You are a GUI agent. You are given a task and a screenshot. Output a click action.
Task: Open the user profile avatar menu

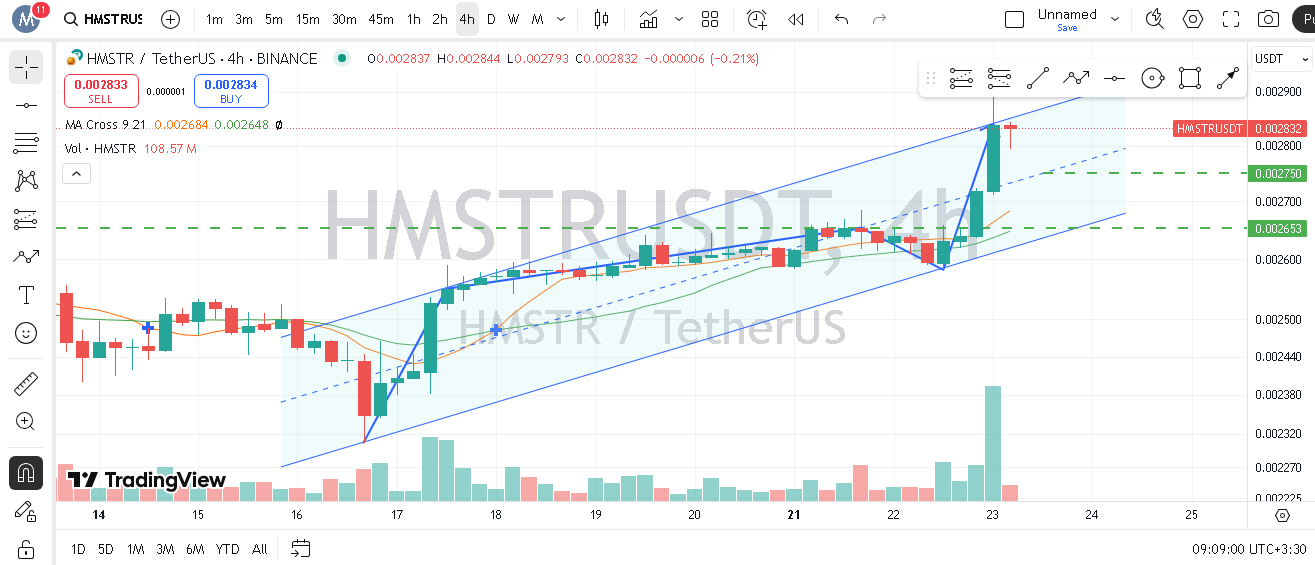click(x=28, y=18)
